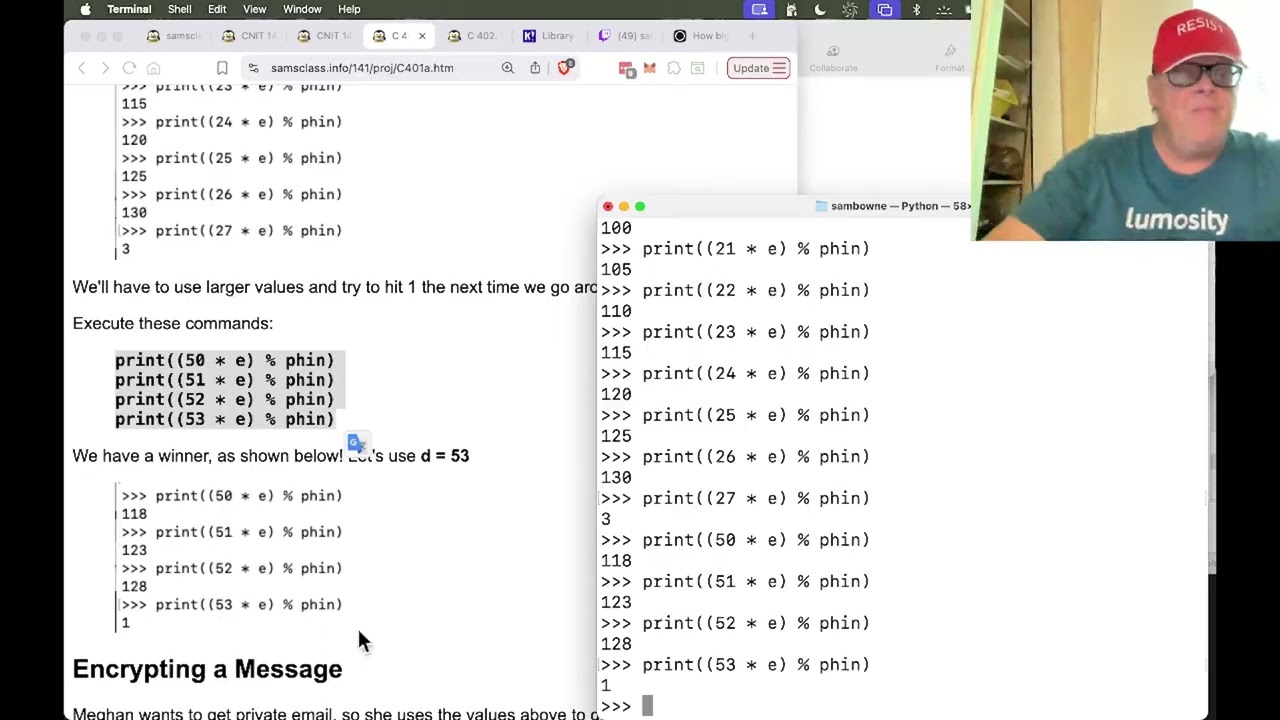Viewport: 1280px width, 720px height.
Task: Click 'Execute these commands:' text
Action: [172, 323]
